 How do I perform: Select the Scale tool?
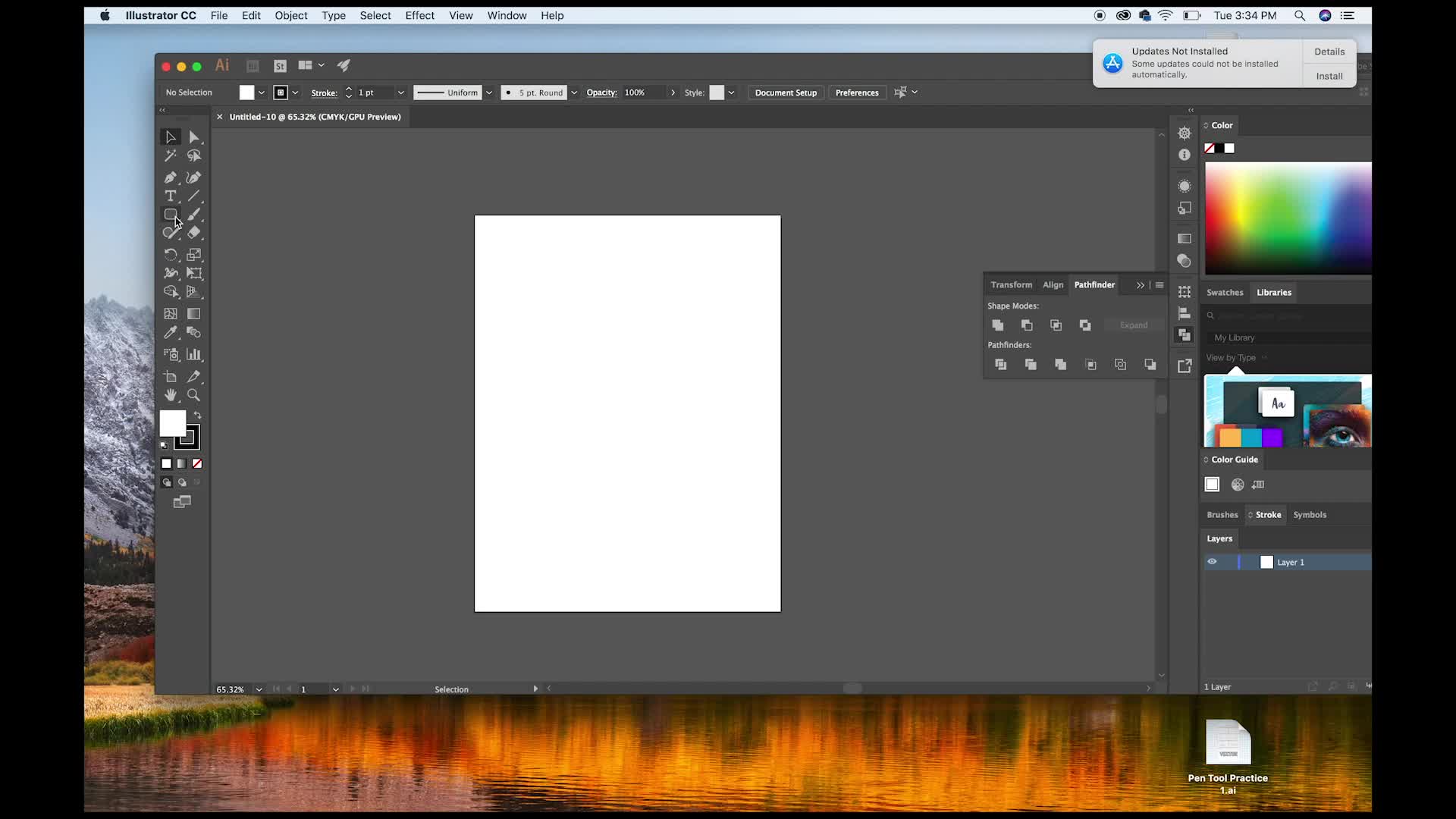(194, 255)
